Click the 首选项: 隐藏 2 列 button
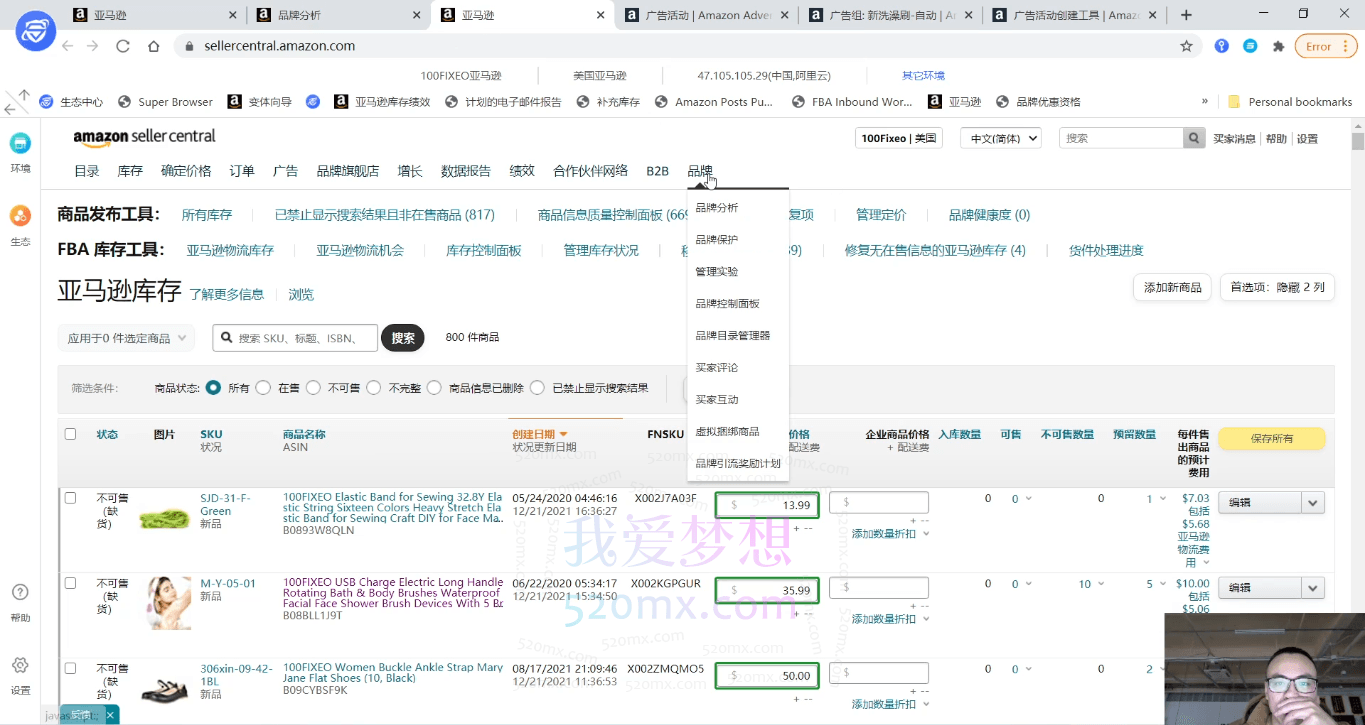The width and height of the screenshot is (1365, 725). coord(1277,288)
